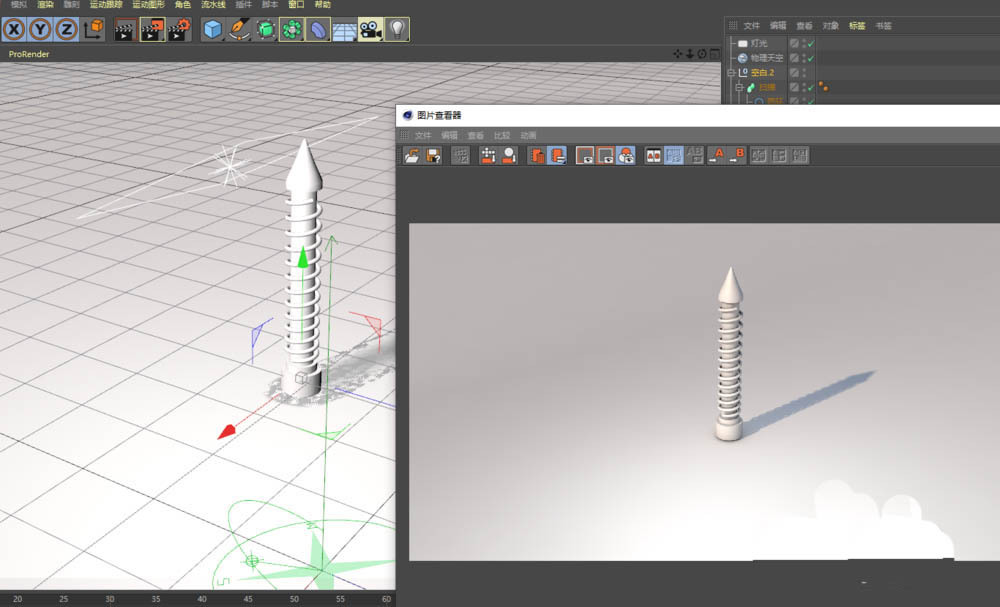This screenshot has height=607, width=1000.
Task: Select the 空白.2 null object
Action: (x=762, y=73)
